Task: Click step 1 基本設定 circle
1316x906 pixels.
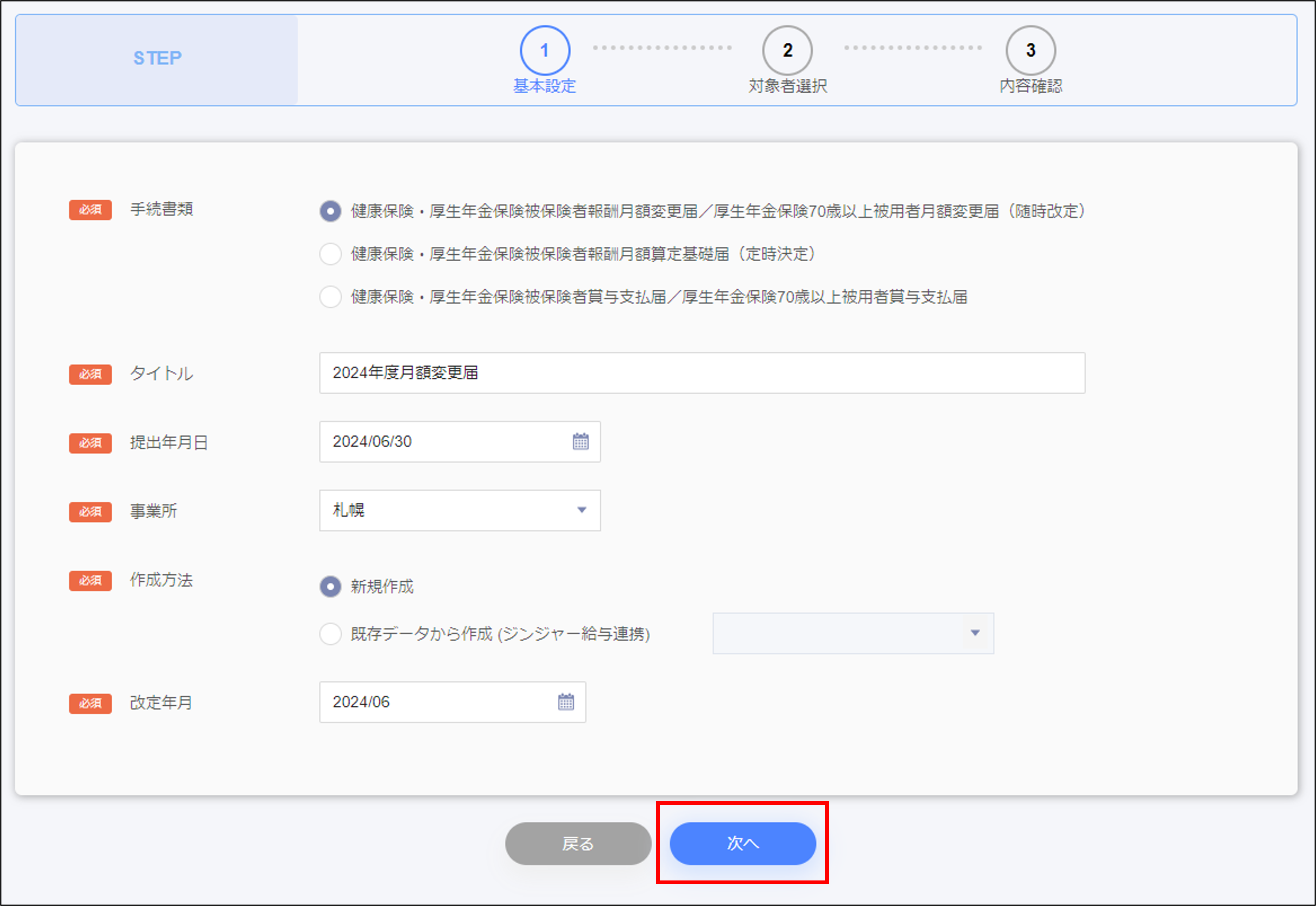Action: pyautogui.click(x=545, y=50)
